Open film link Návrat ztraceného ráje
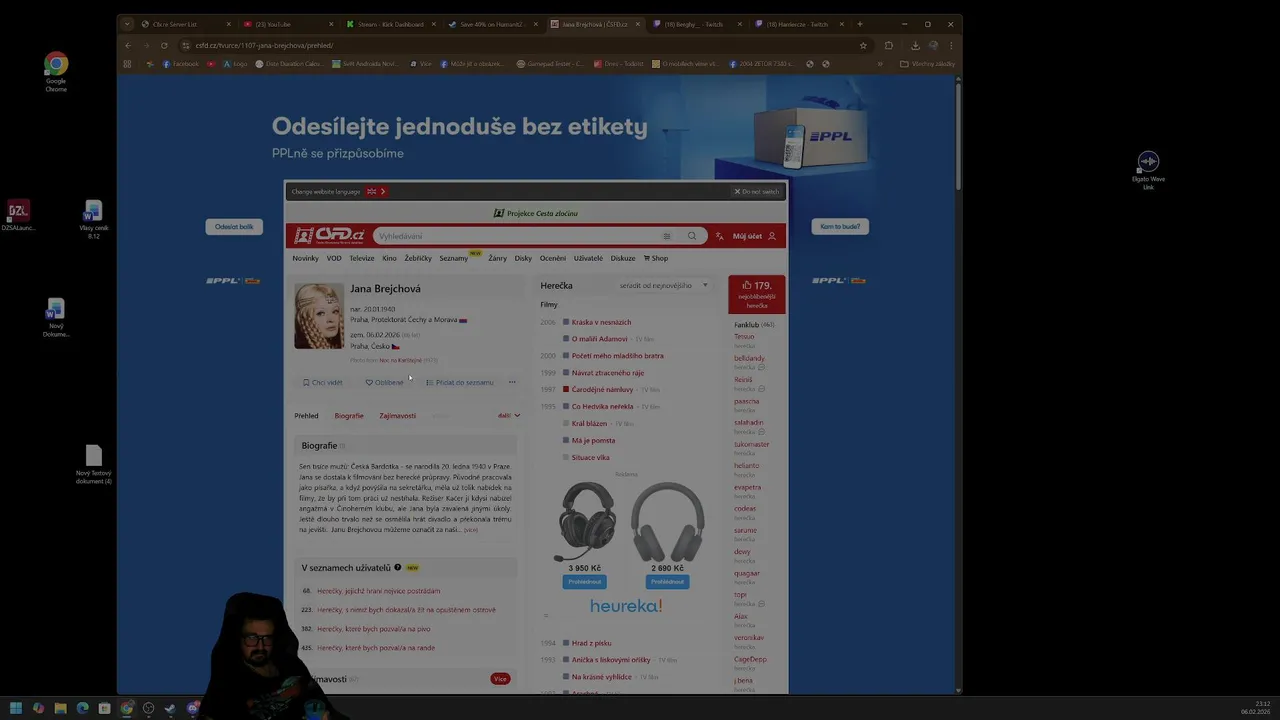 tap(608, 372)
